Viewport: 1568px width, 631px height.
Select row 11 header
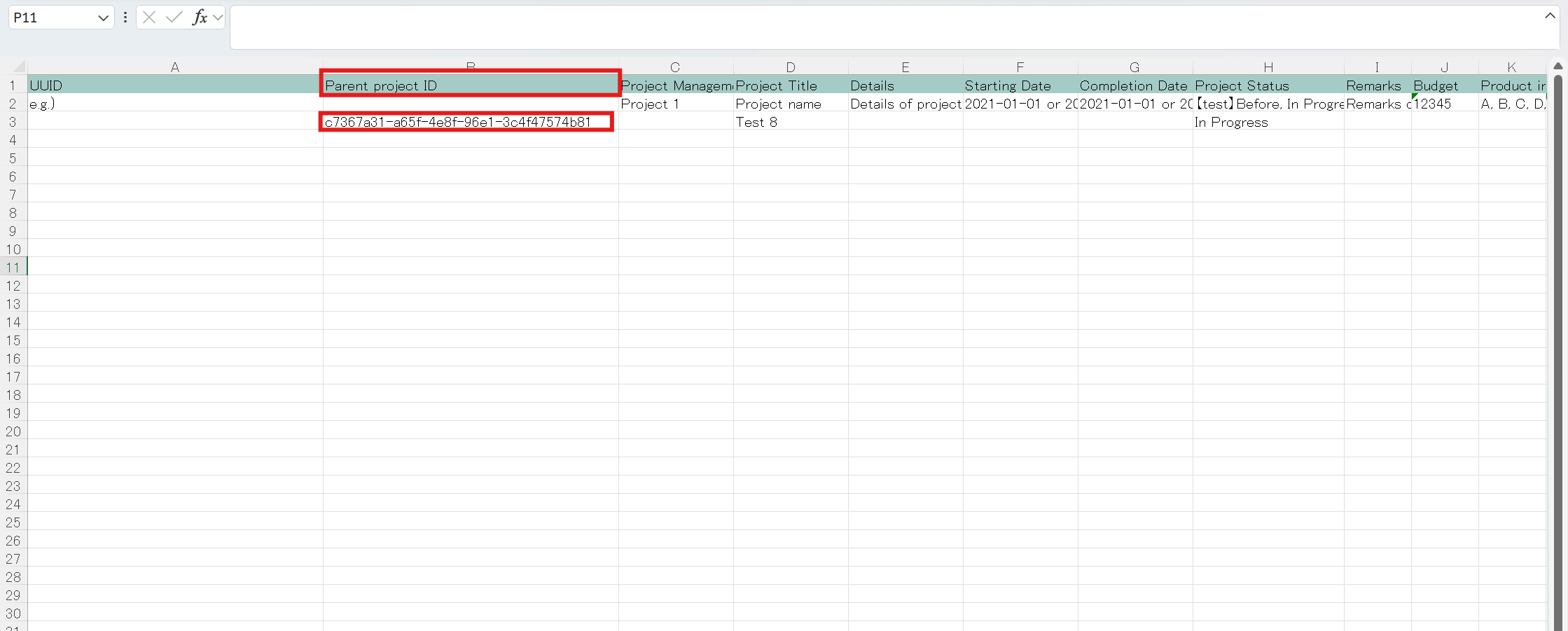point(13,267)
